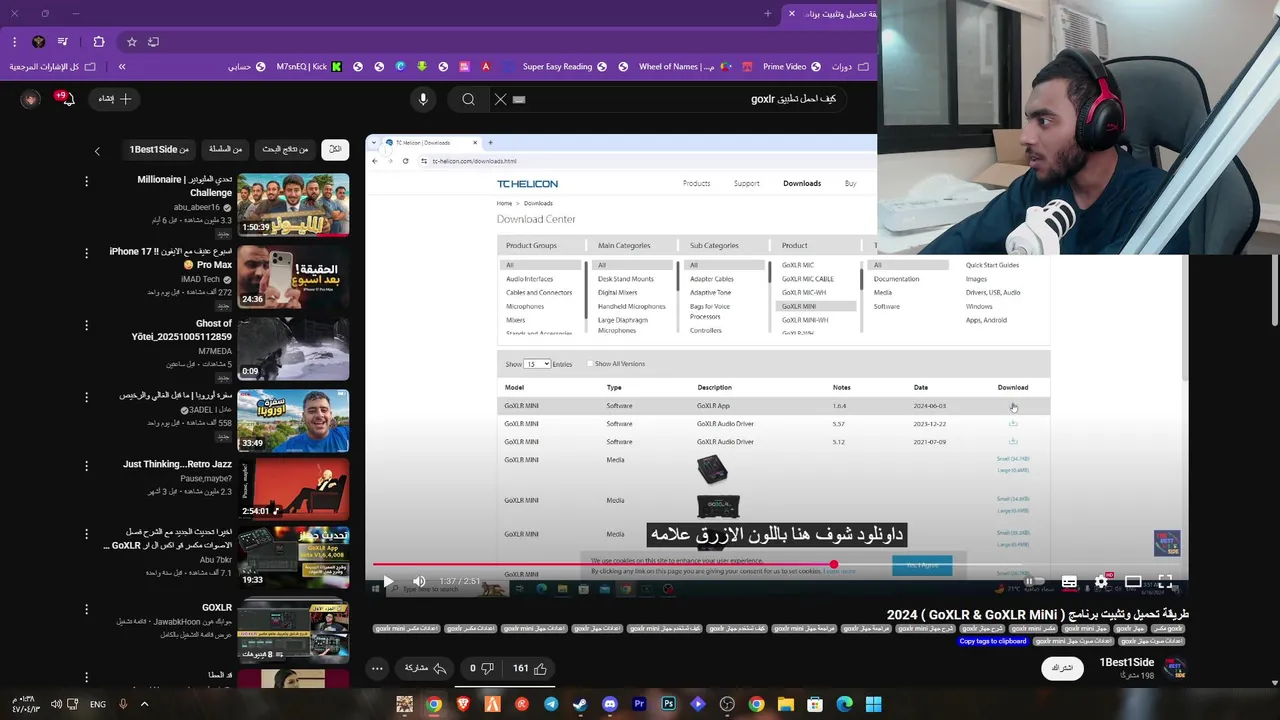The width and height of the screenshot is (1280, 720).
Task: Open more actions menu below the video
Action: [x=377, y=668]
